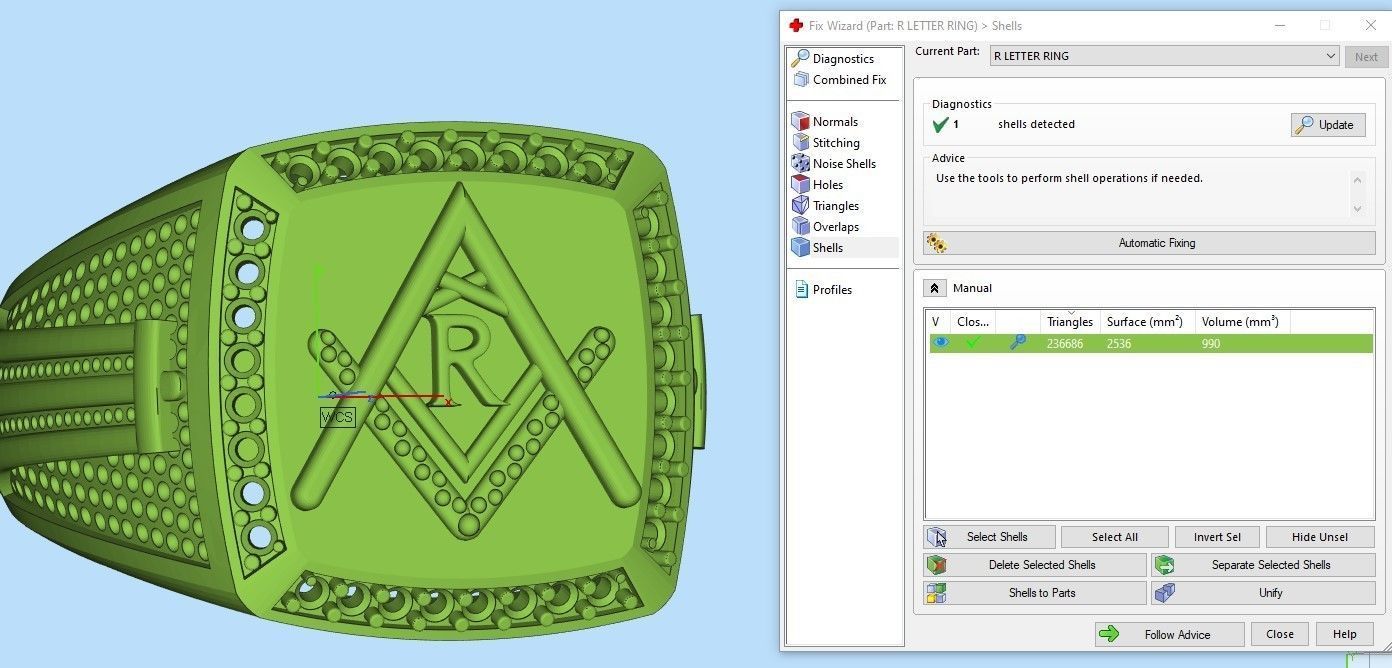Open Fix Wizard Help
Image resolution: width=1392 pixels, height=668 pixels.
[1345, 635]
